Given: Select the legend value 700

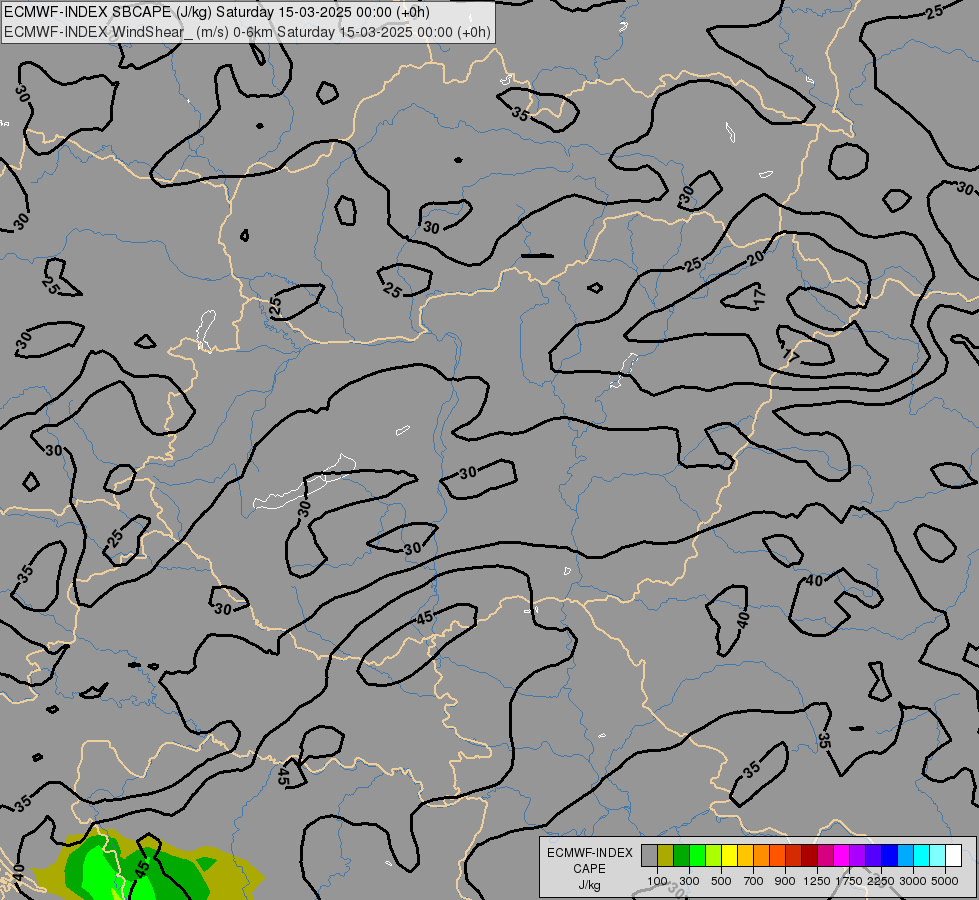Looking at the screenshot, I should click(x=754, y=881).
